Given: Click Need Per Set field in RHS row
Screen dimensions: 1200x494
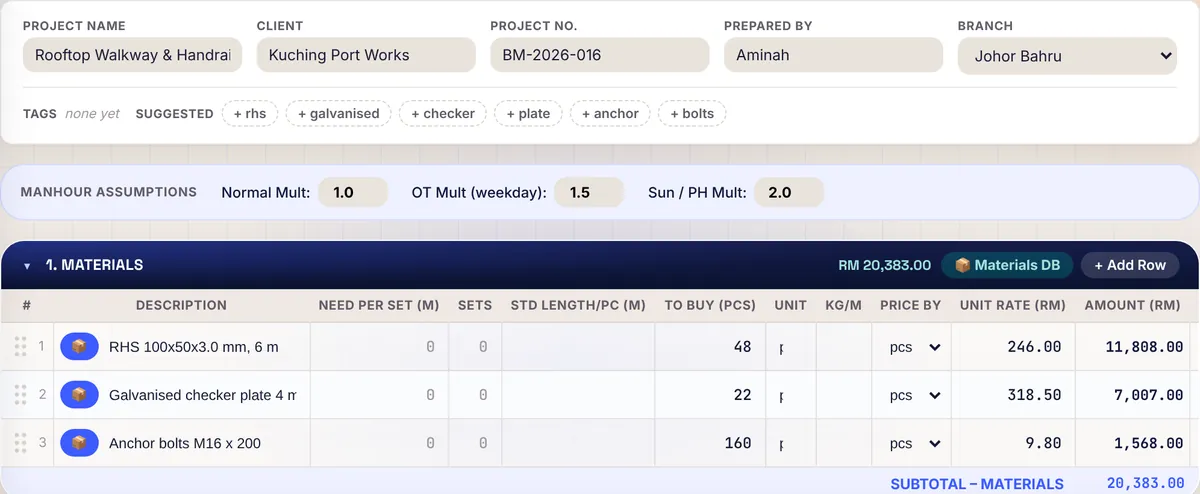Looking at the screenshot, I should (x=379, y=347).
